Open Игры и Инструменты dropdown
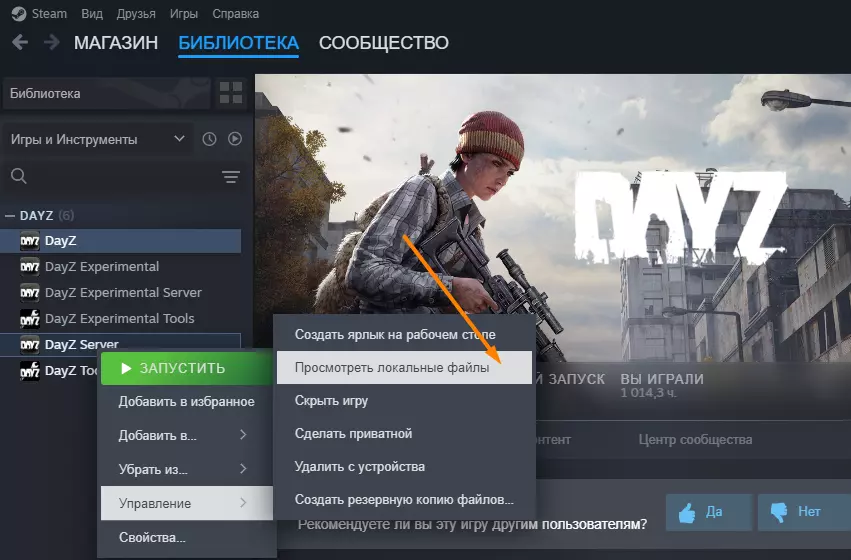Image resolution: width=851 pixels, height=560 pixels. click(x=97, y=139)
